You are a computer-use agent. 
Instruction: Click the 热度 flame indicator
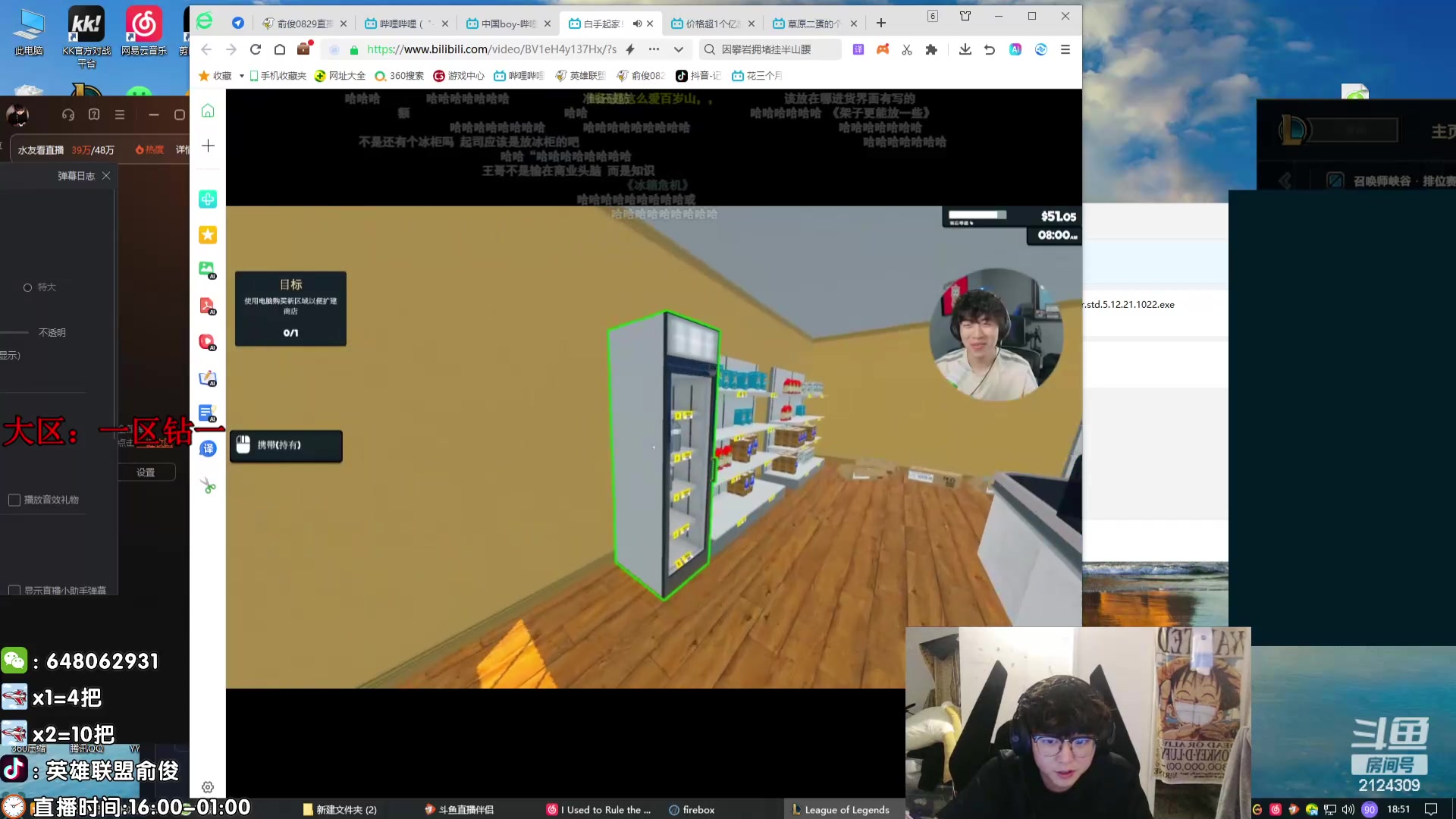[149, 150]
